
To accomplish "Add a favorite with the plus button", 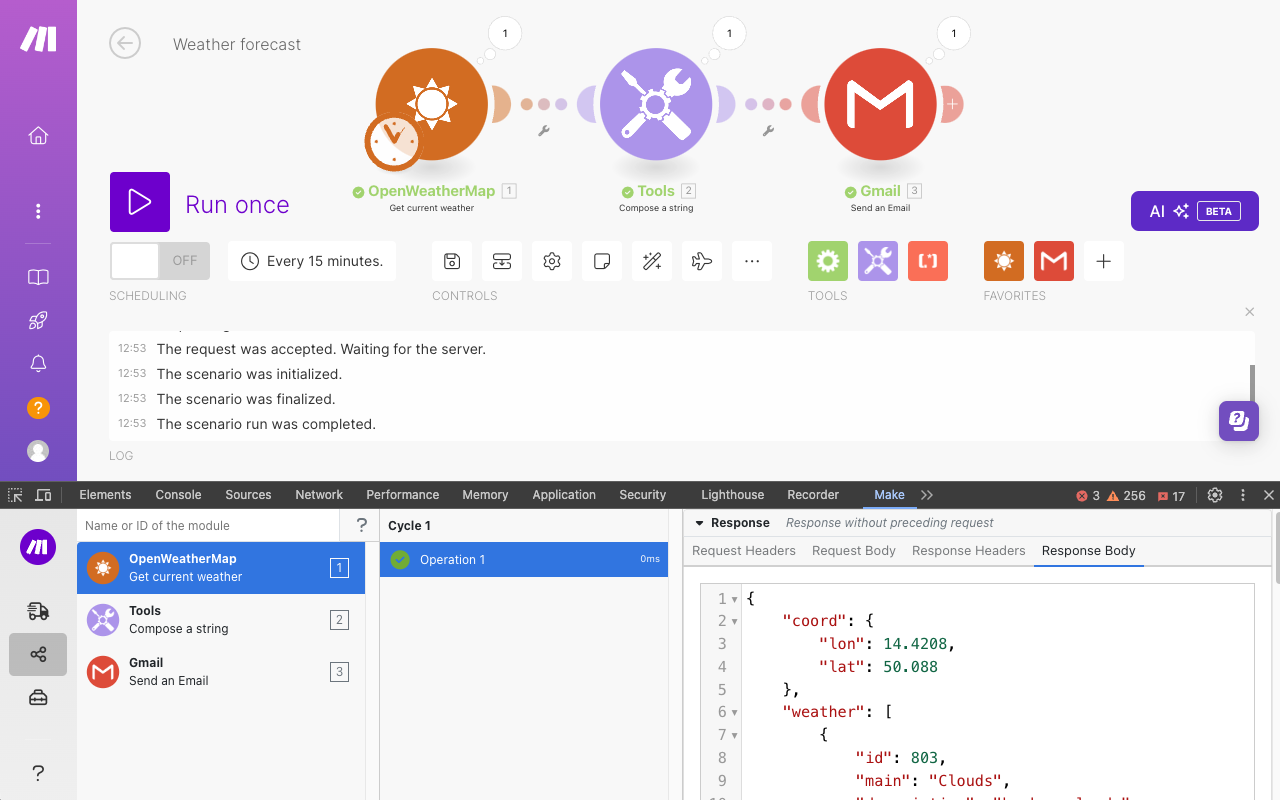I will (x=1104, y=261).
